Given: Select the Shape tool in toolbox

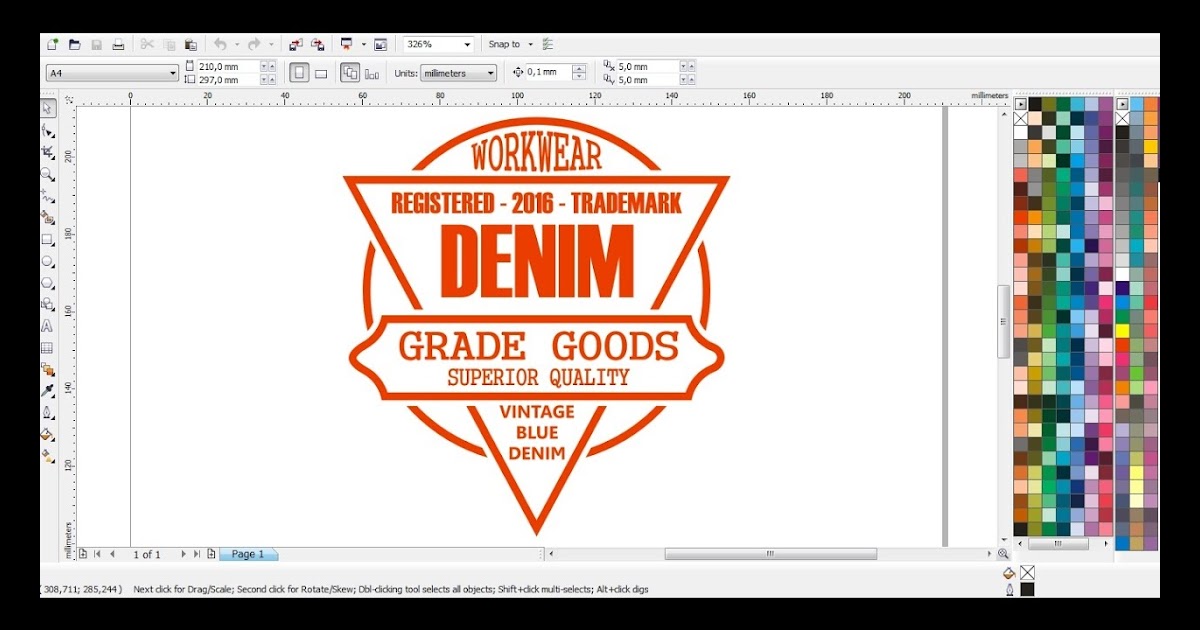Looking at the screenshot, I should tap(47, 131).
